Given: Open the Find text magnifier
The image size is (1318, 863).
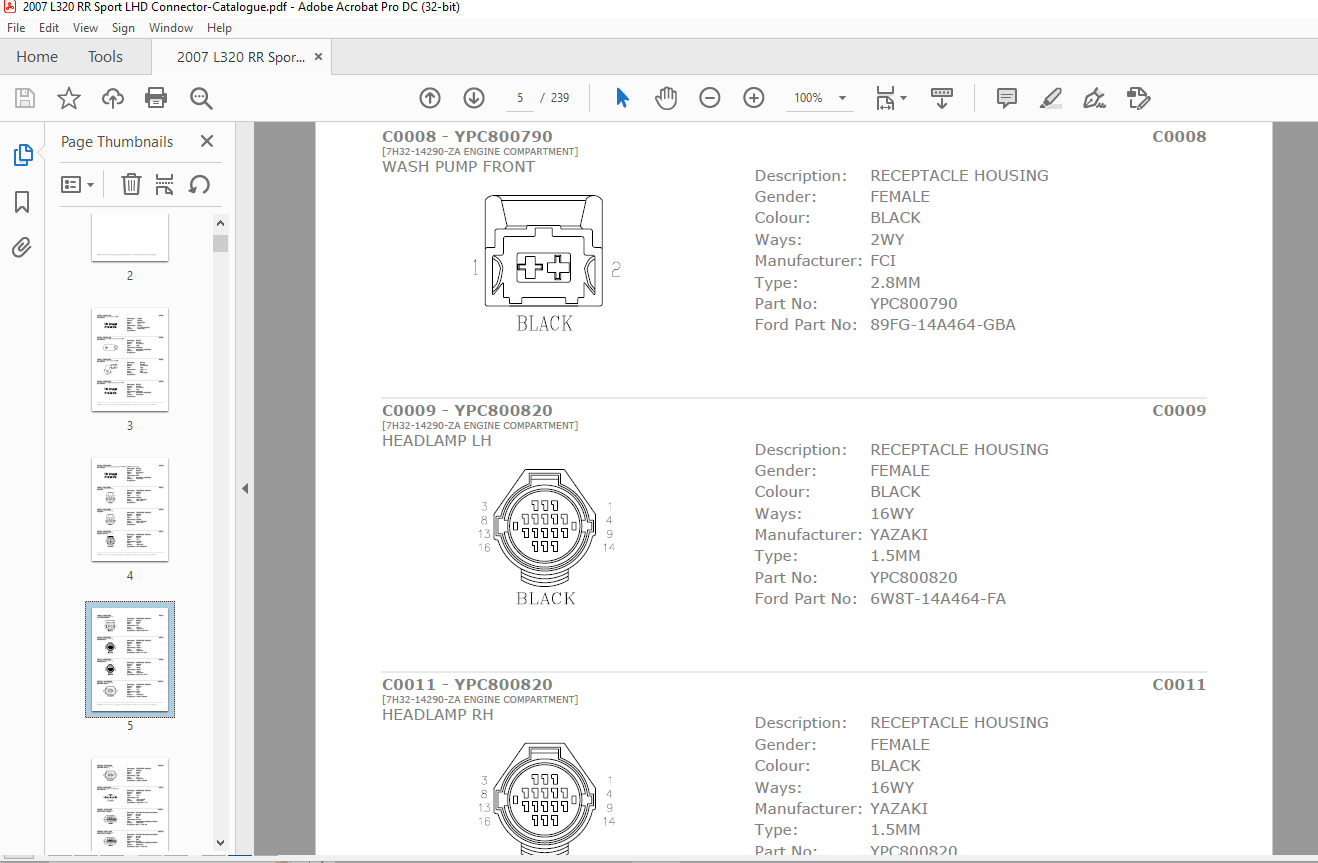Looking at the screenshot, I should point(201,98).
